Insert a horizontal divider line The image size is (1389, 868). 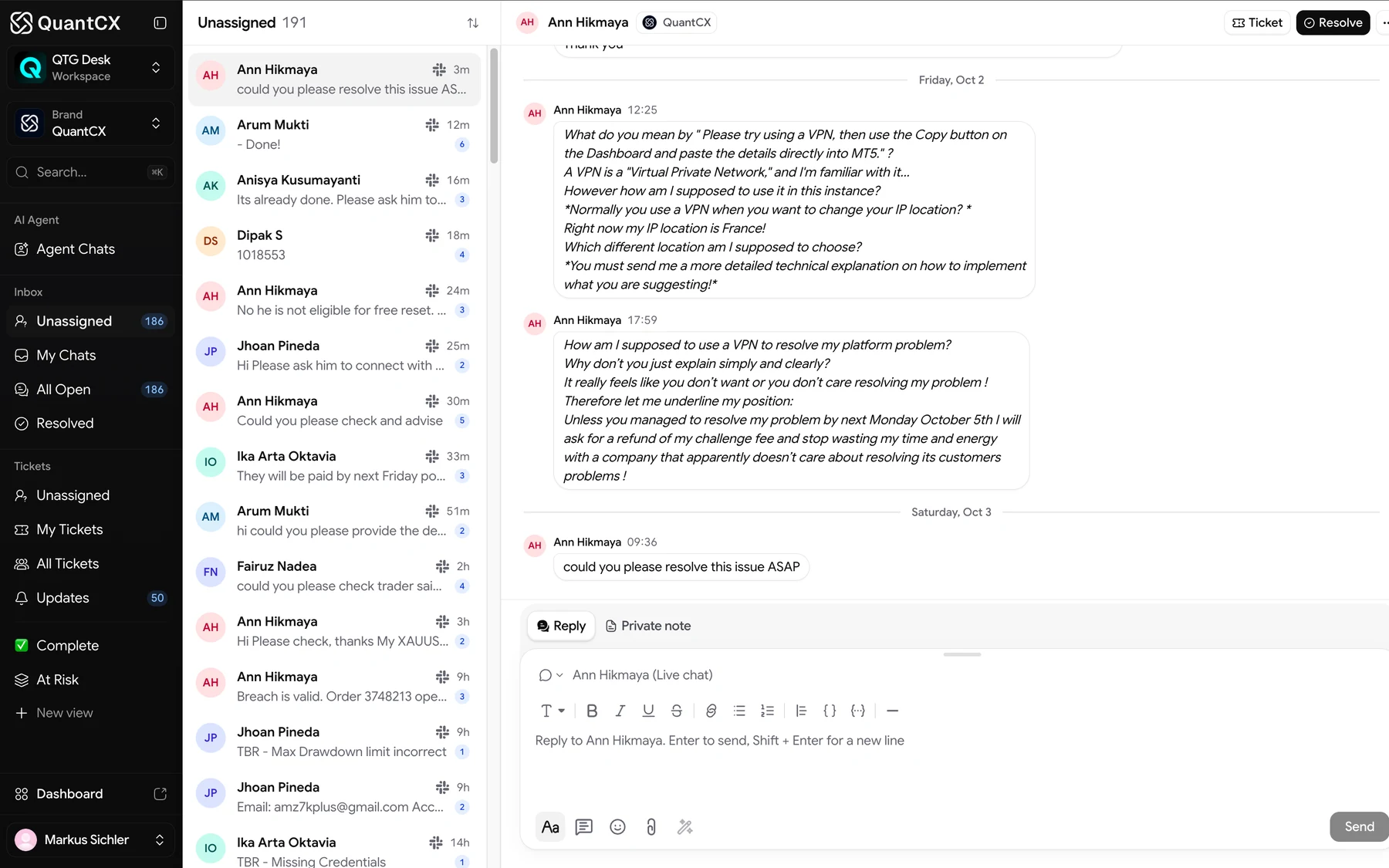pyautogui.click(x=892, y=711)
